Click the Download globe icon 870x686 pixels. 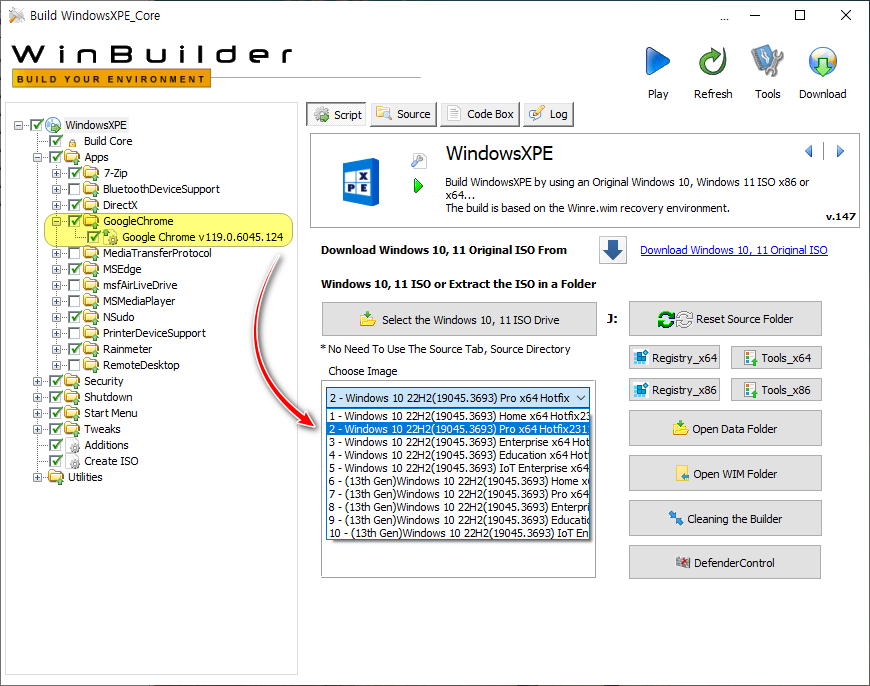pos(822,61)
